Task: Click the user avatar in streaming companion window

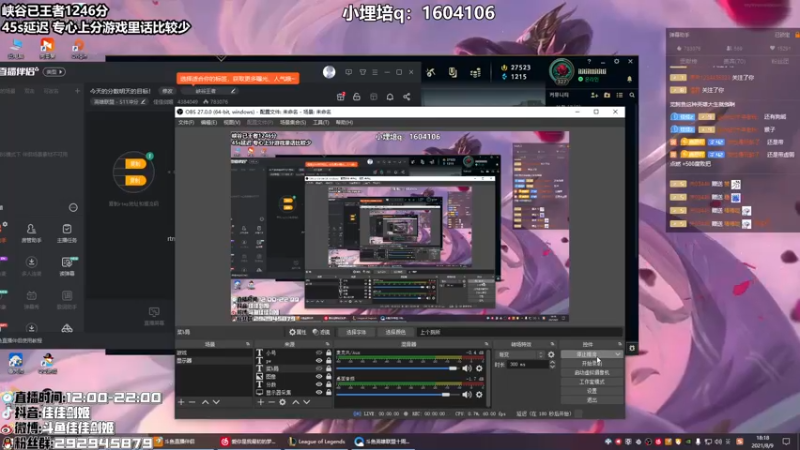Action: click(x=329, y=72)
